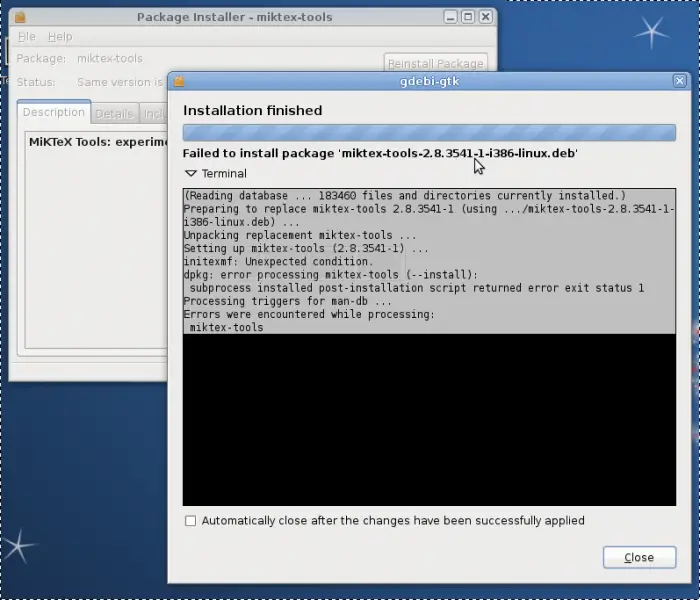Minimize the Package Installer window

[450, 17]
